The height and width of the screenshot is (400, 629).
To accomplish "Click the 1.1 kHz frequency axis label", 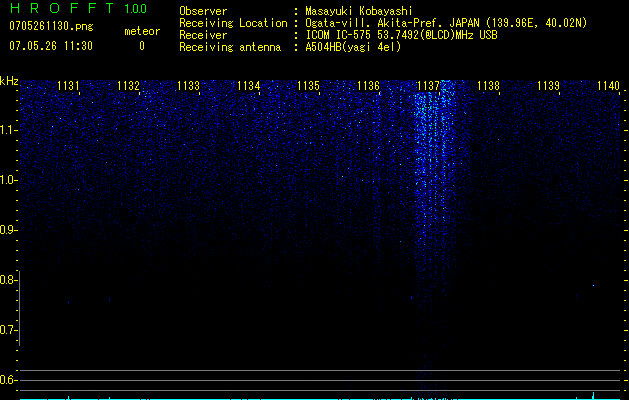I will (x=8, y=130).
